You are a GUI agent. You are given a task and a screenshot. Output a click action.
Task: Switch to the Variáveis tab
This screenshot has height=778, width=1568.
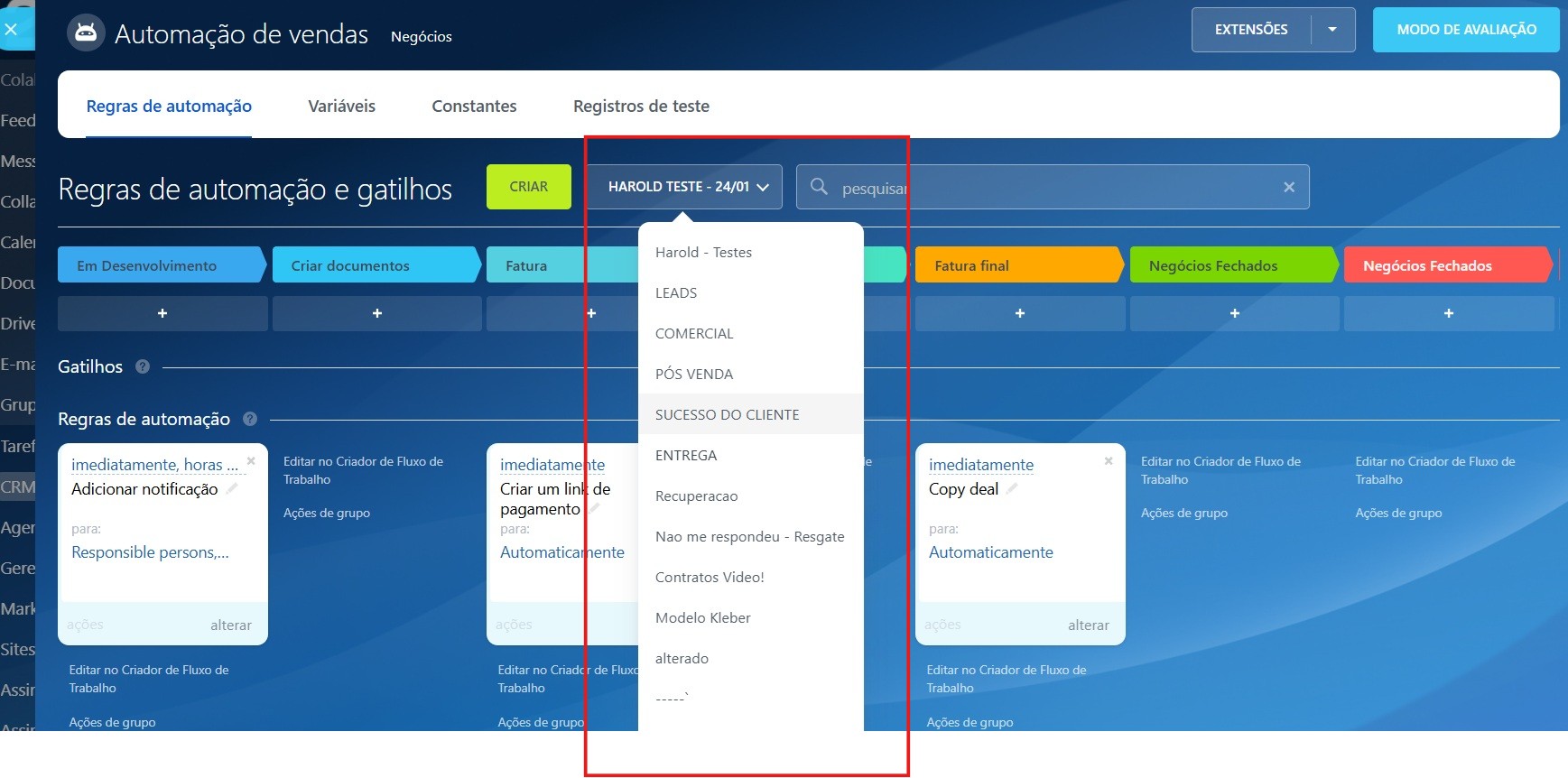pyautogui.click(x=341, y=106)
